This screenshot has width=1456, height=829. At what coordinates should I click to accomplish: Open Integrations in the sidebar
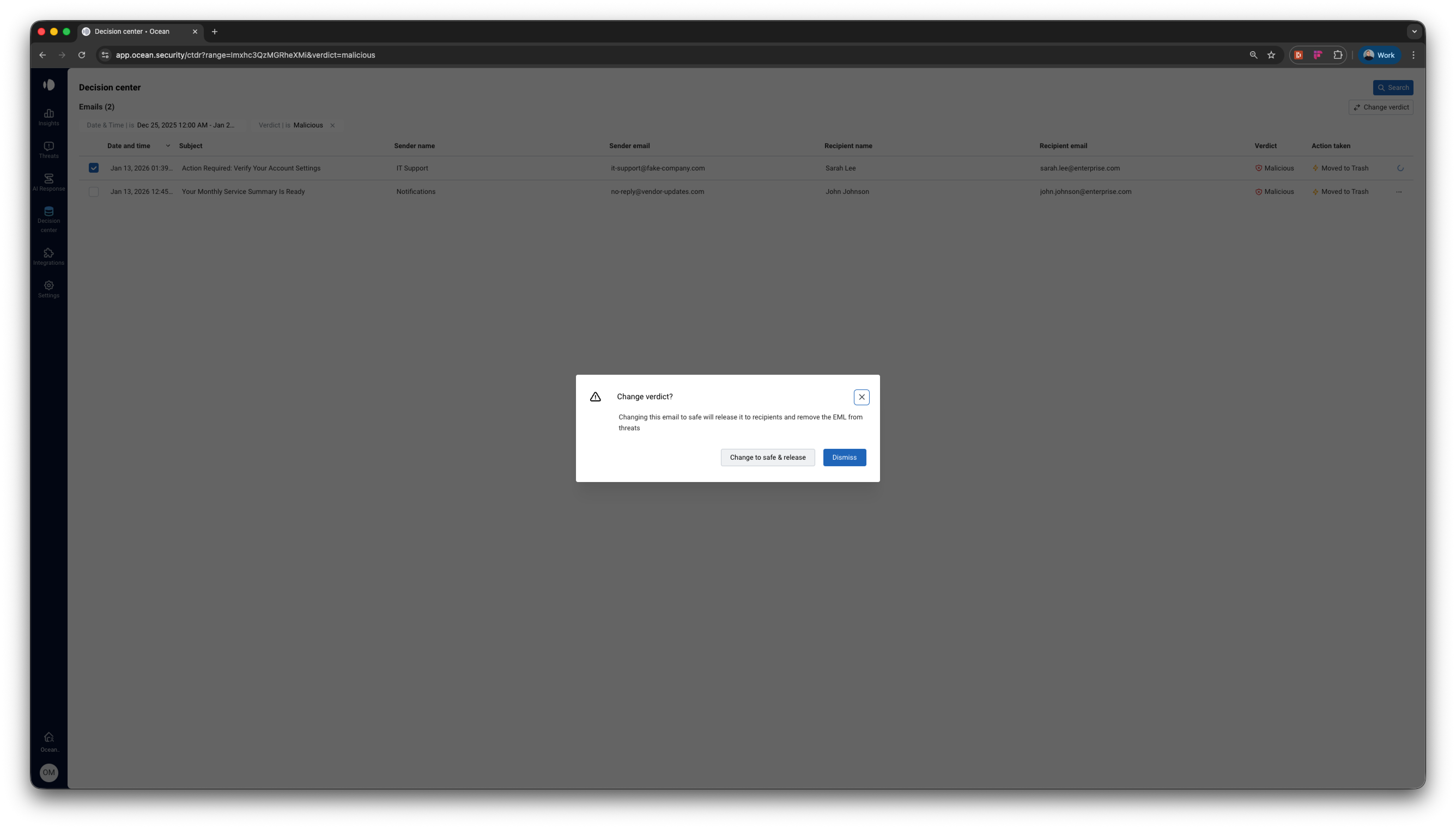pyautogui.click(x=48, y=257)
